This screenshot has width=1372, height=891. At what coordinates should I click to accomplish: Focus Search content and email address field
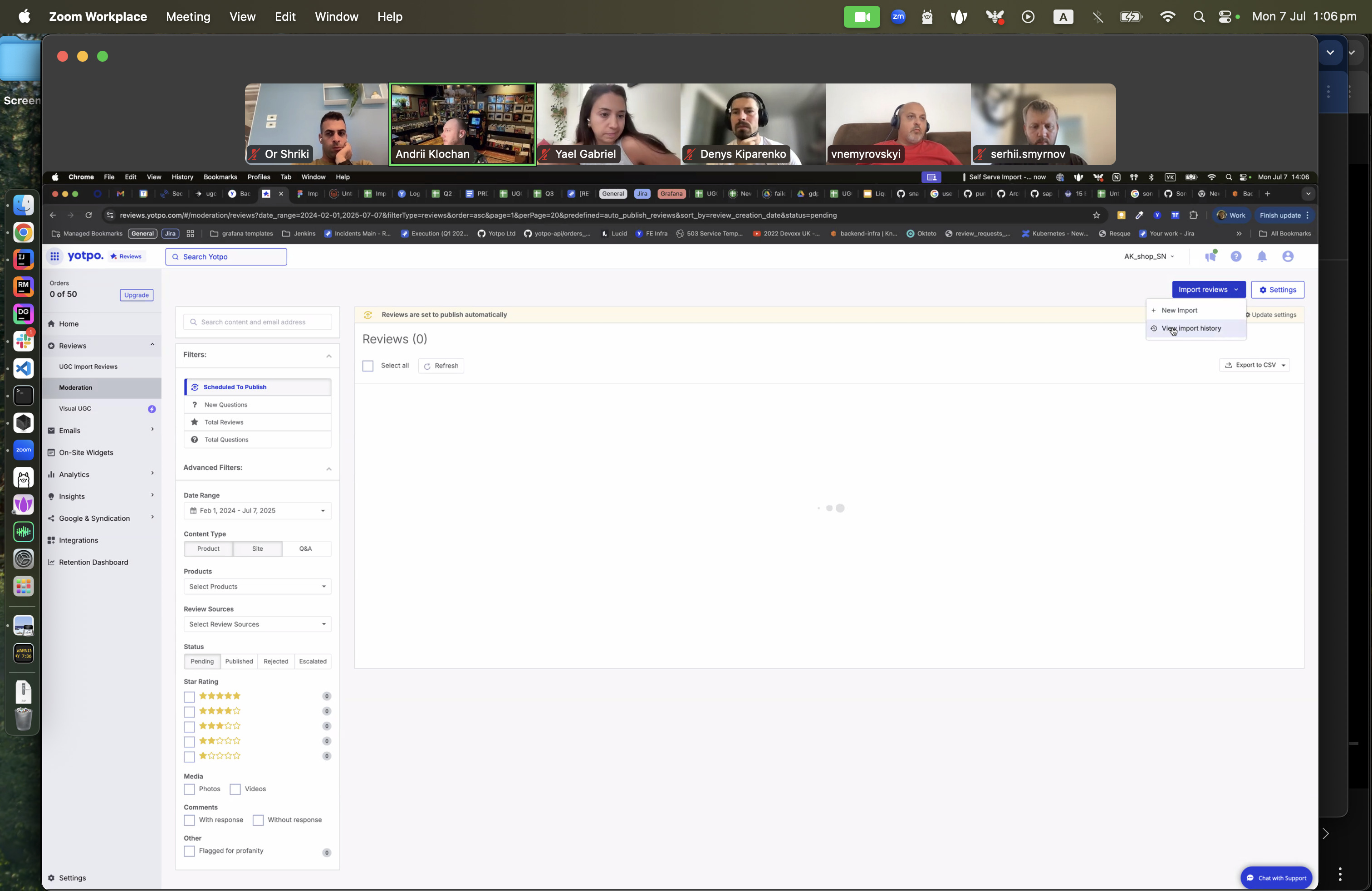click(x=258, y=322)
